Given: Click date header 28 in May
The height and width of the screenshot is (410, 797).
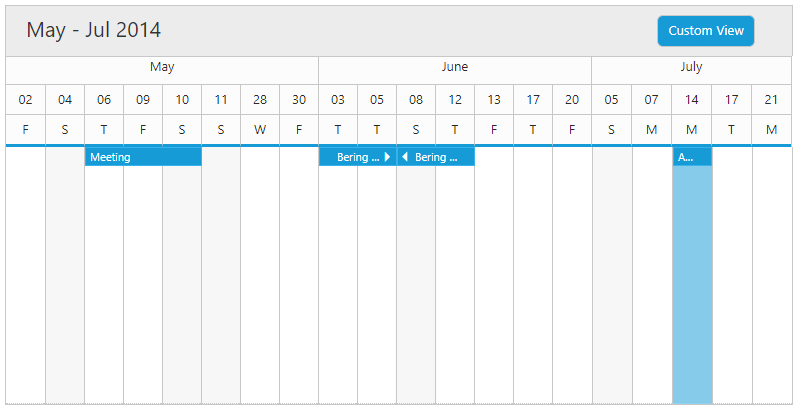Looking at the screenshot, I should [x=260, y=100].
